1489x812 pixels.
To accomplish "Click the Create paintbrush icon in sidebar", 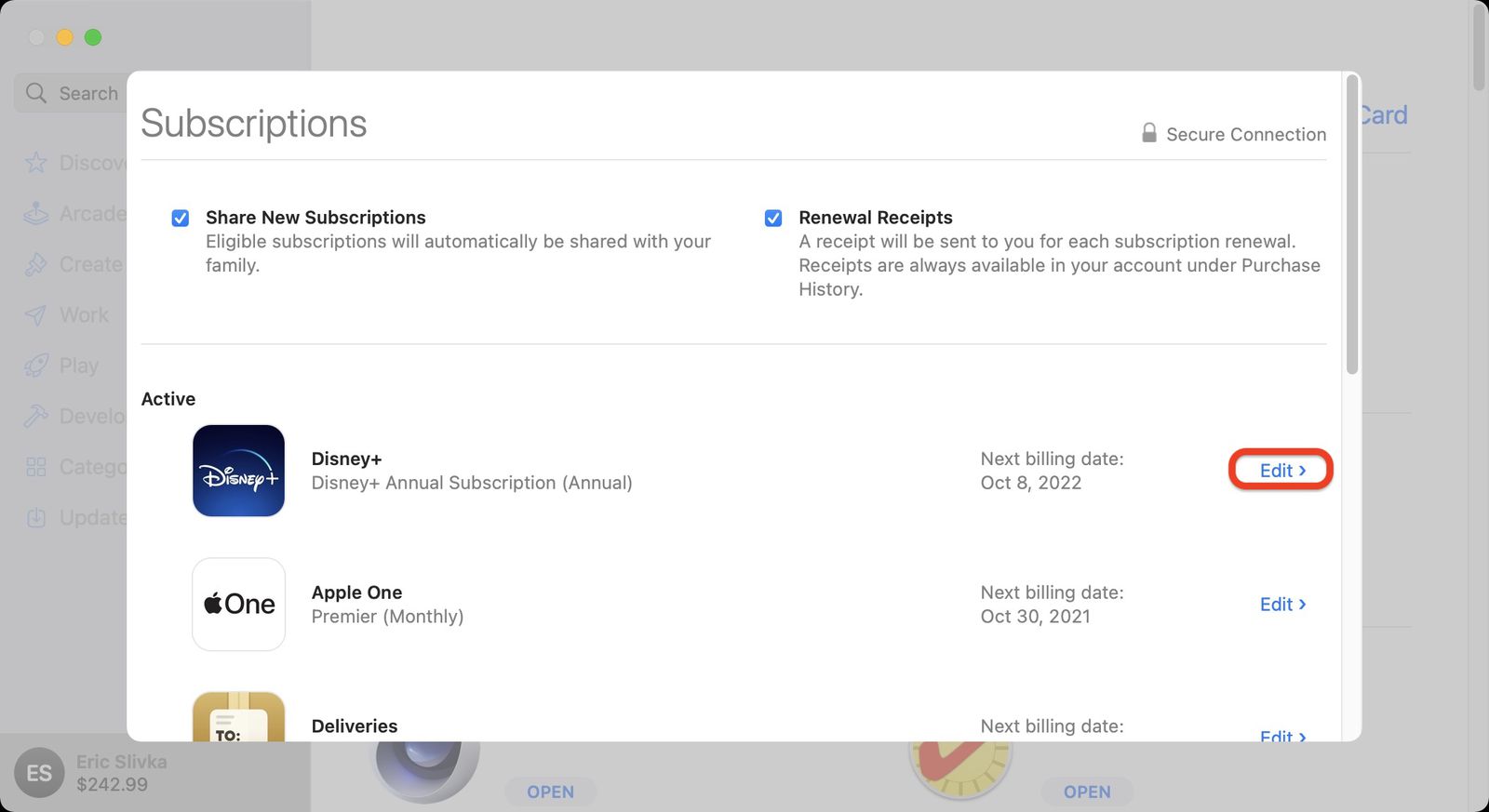I will coord(35,264).
